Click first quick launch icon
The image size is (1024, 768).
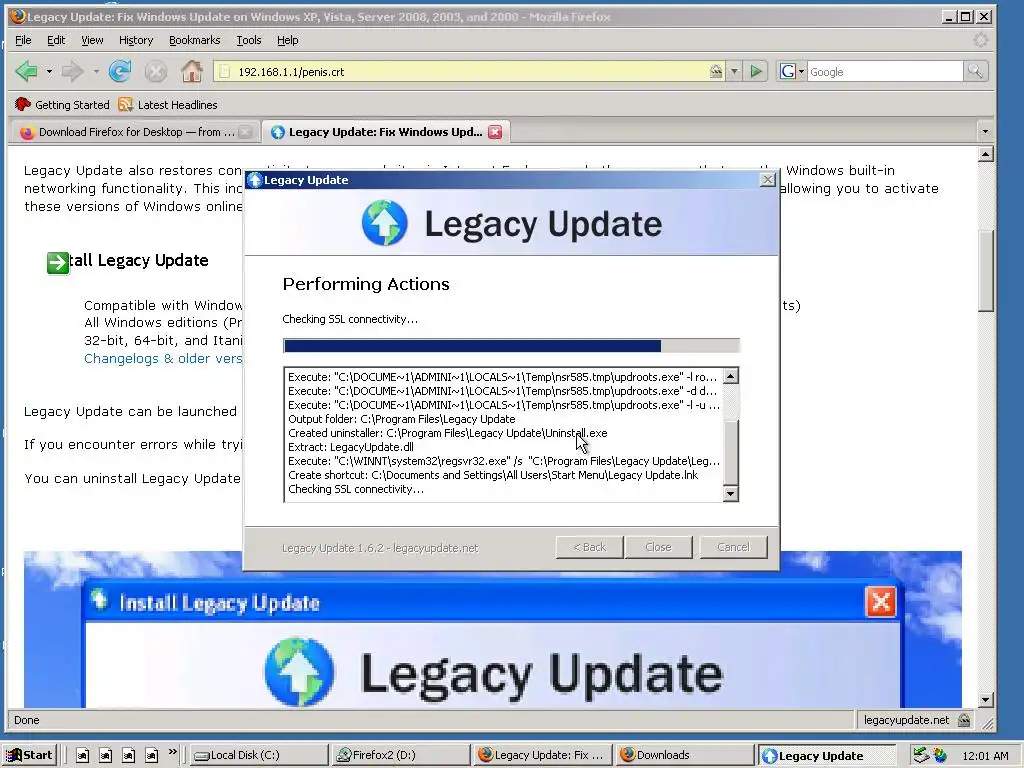pyautogui.click(x=82, y=755)
